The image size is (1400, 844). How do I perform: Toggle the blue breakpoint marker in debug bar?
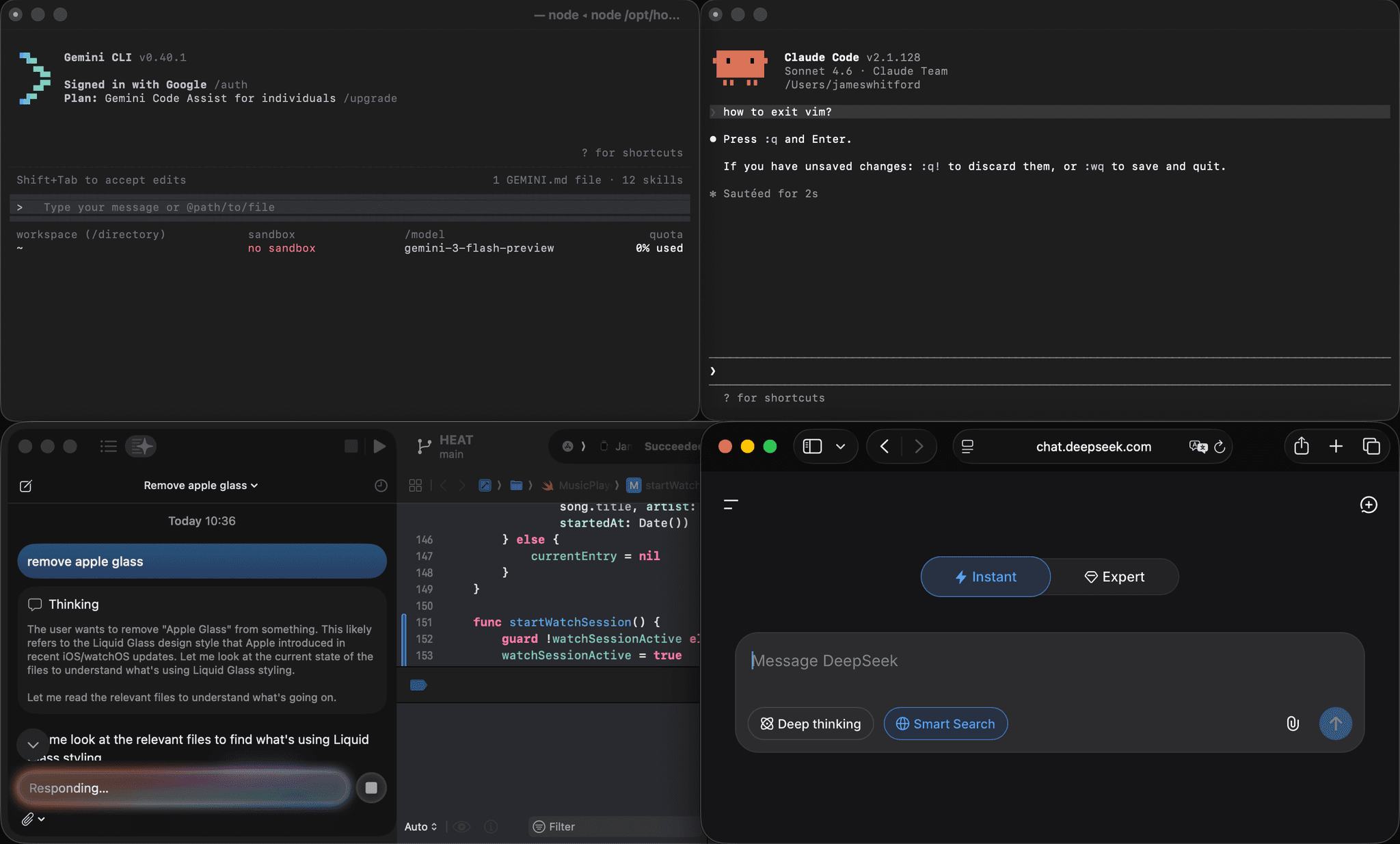pos(418,685)
